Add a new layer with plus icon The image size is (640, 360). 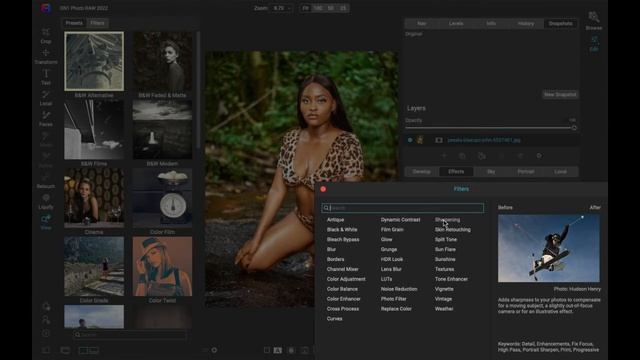444,156
